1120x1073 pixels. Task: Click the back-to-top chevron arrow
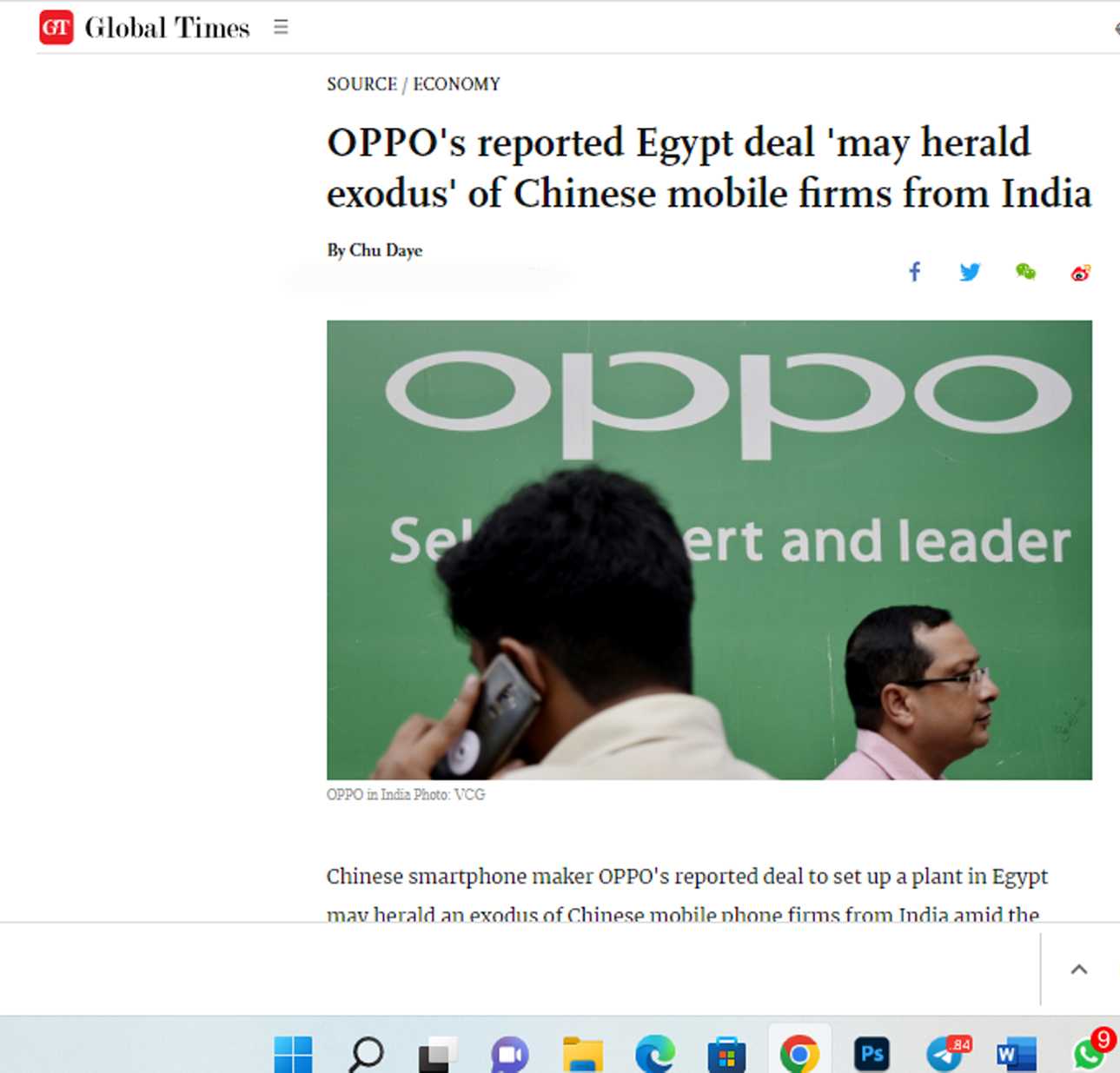coord(1079,970)
